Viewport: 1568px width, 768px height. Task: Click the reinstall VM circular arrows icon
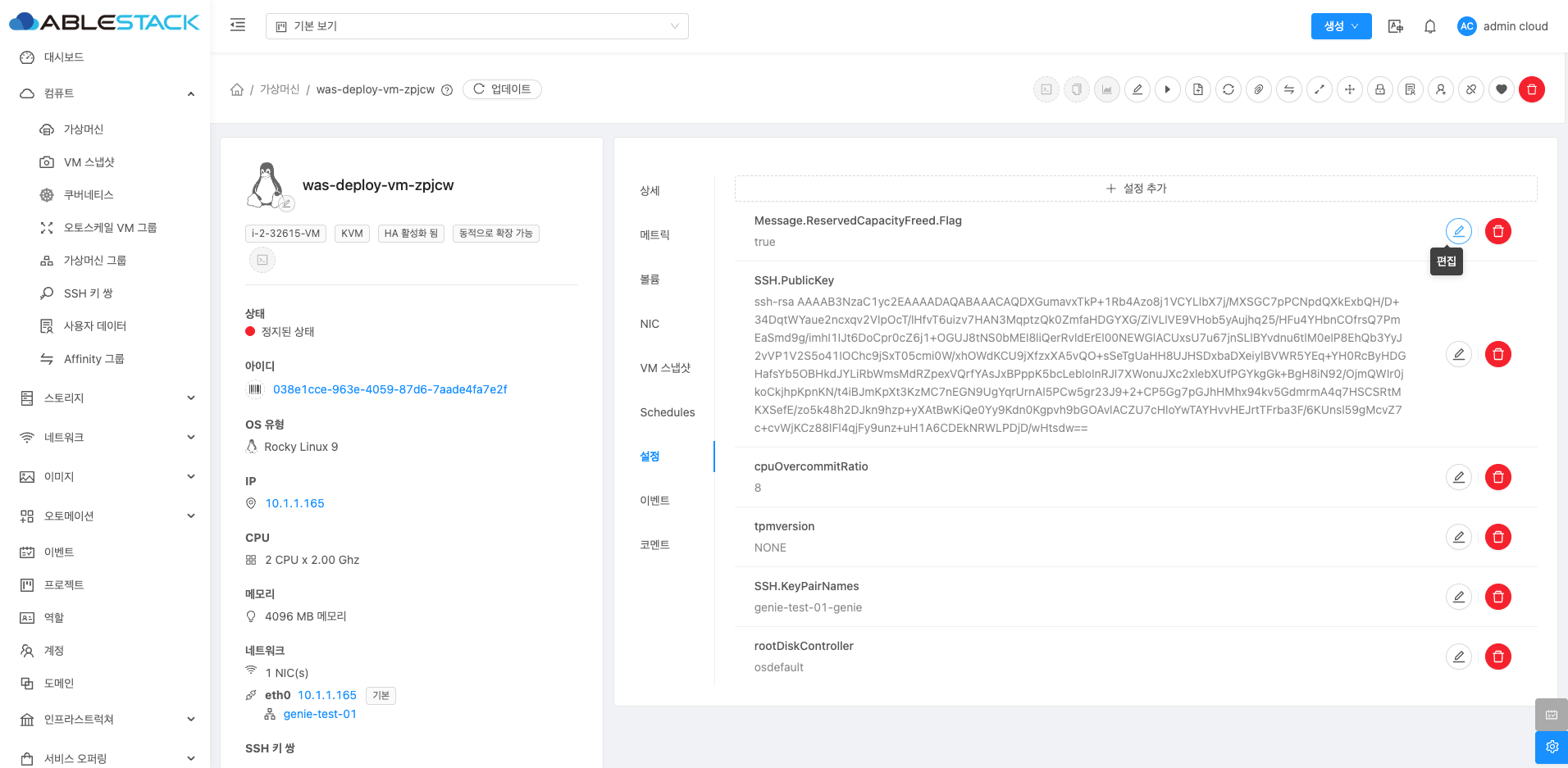pyautogui.click(x=1228, y=89)
